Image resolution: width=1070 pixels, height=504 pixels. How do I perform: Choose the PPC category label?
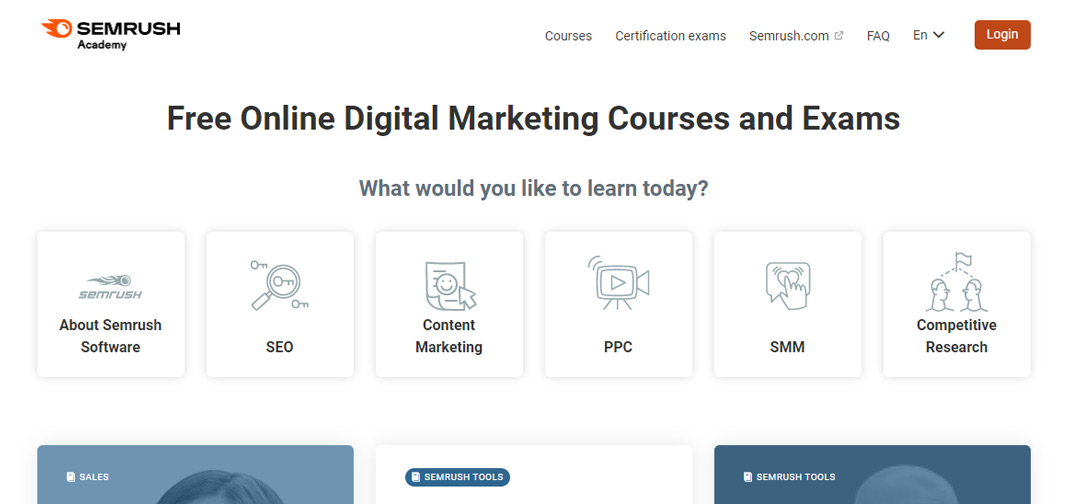tap(618, 346)
